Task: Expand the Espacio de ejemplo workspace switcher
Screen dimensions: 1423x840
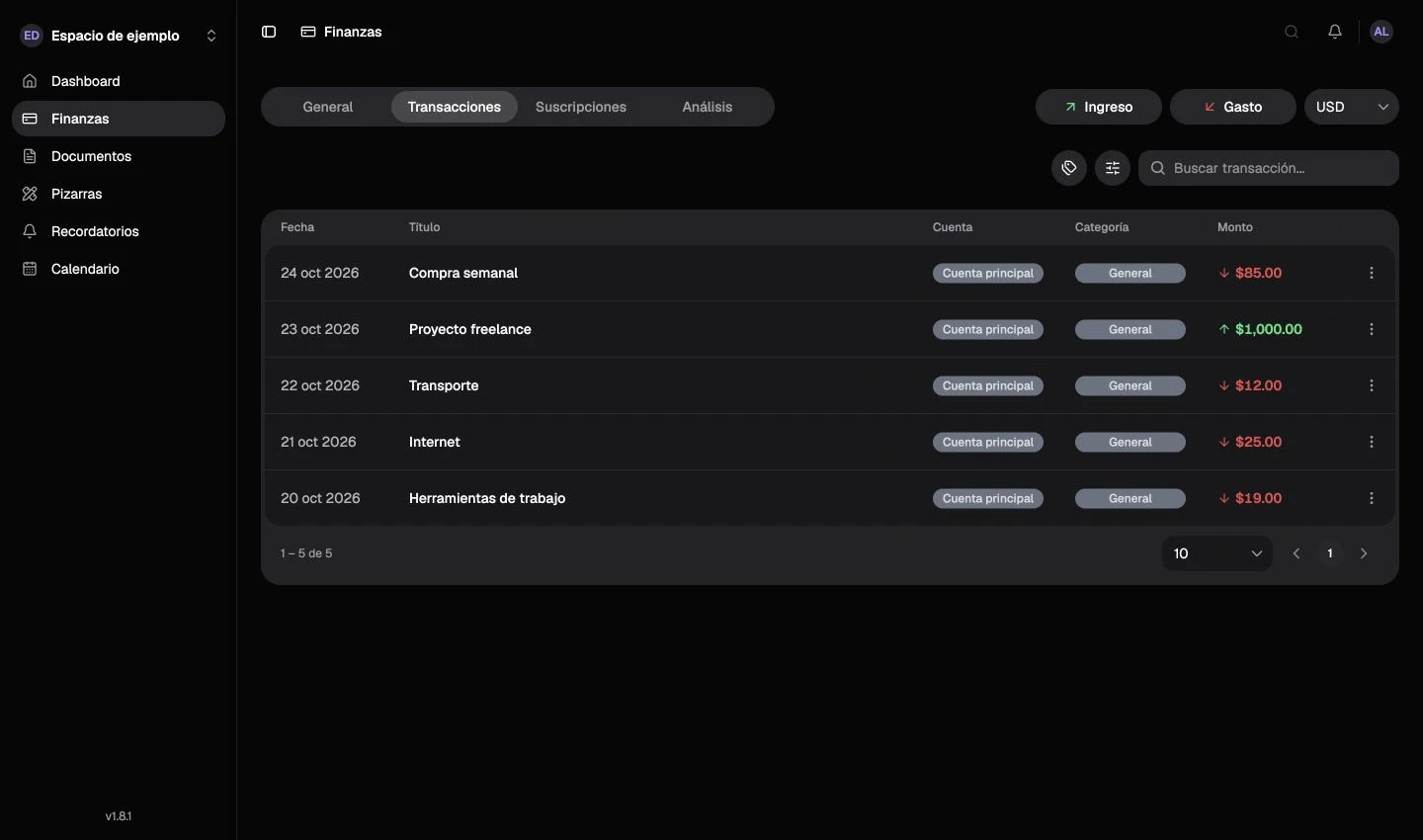Action: [119, 36]
